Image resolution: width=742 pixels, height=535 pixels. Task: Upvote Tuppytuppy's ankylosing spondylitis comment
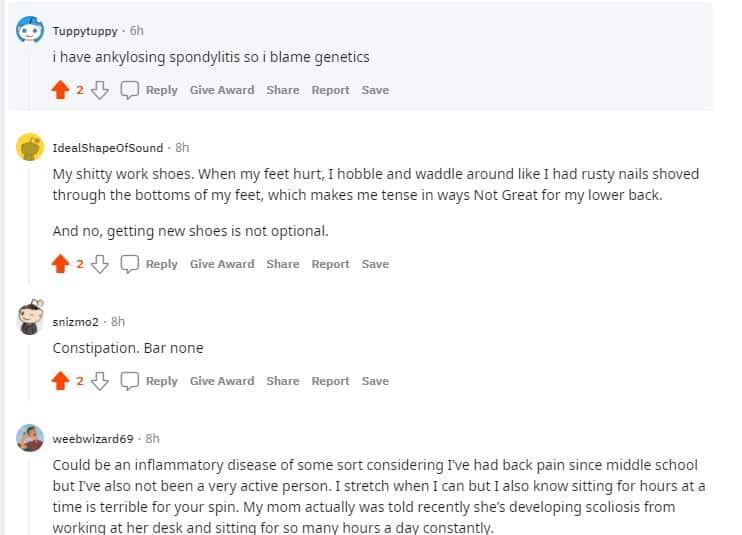click(x=61, y=90)
